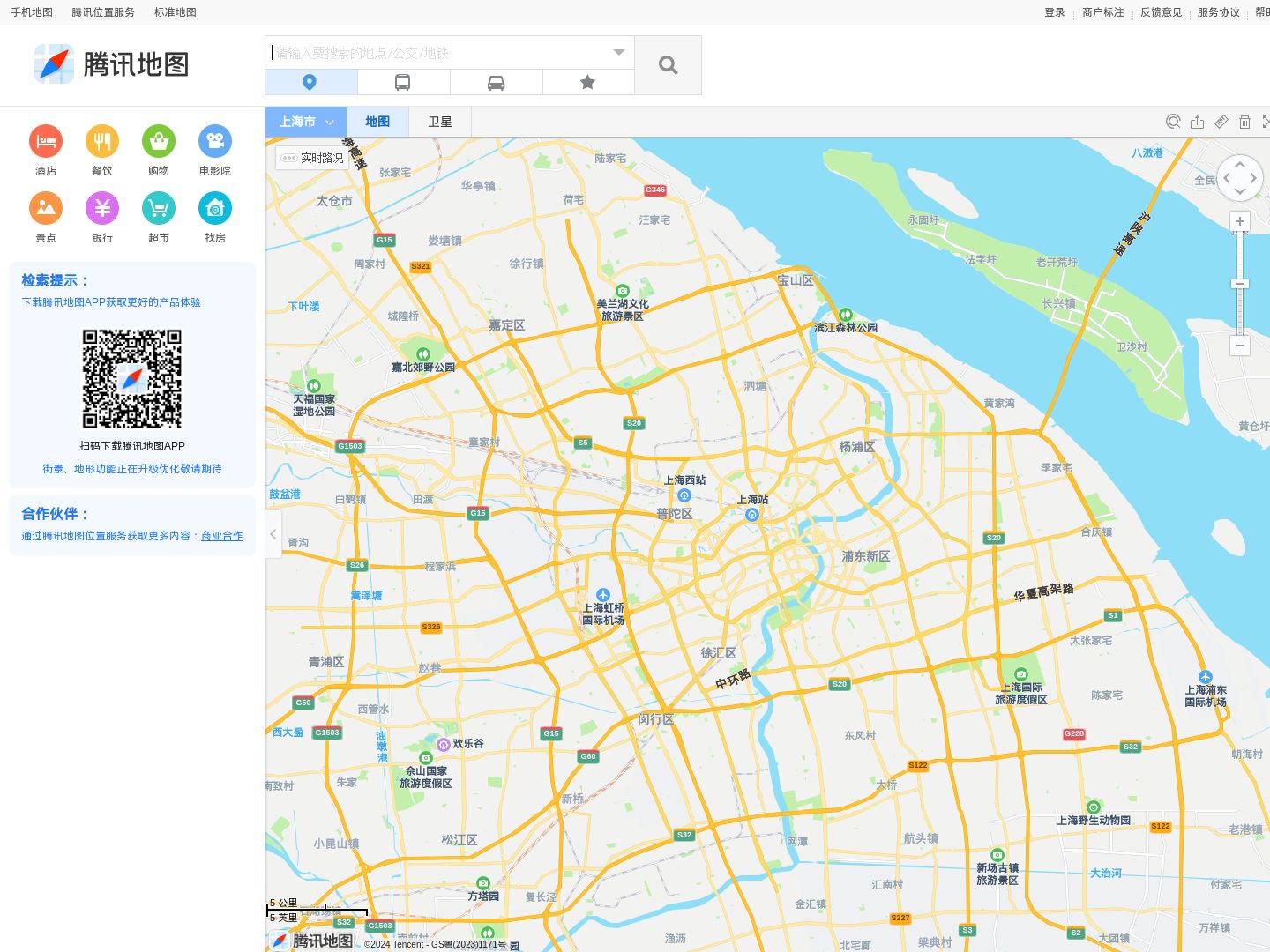
Task: Open the favorites star tab
Action: click(588, 82)
